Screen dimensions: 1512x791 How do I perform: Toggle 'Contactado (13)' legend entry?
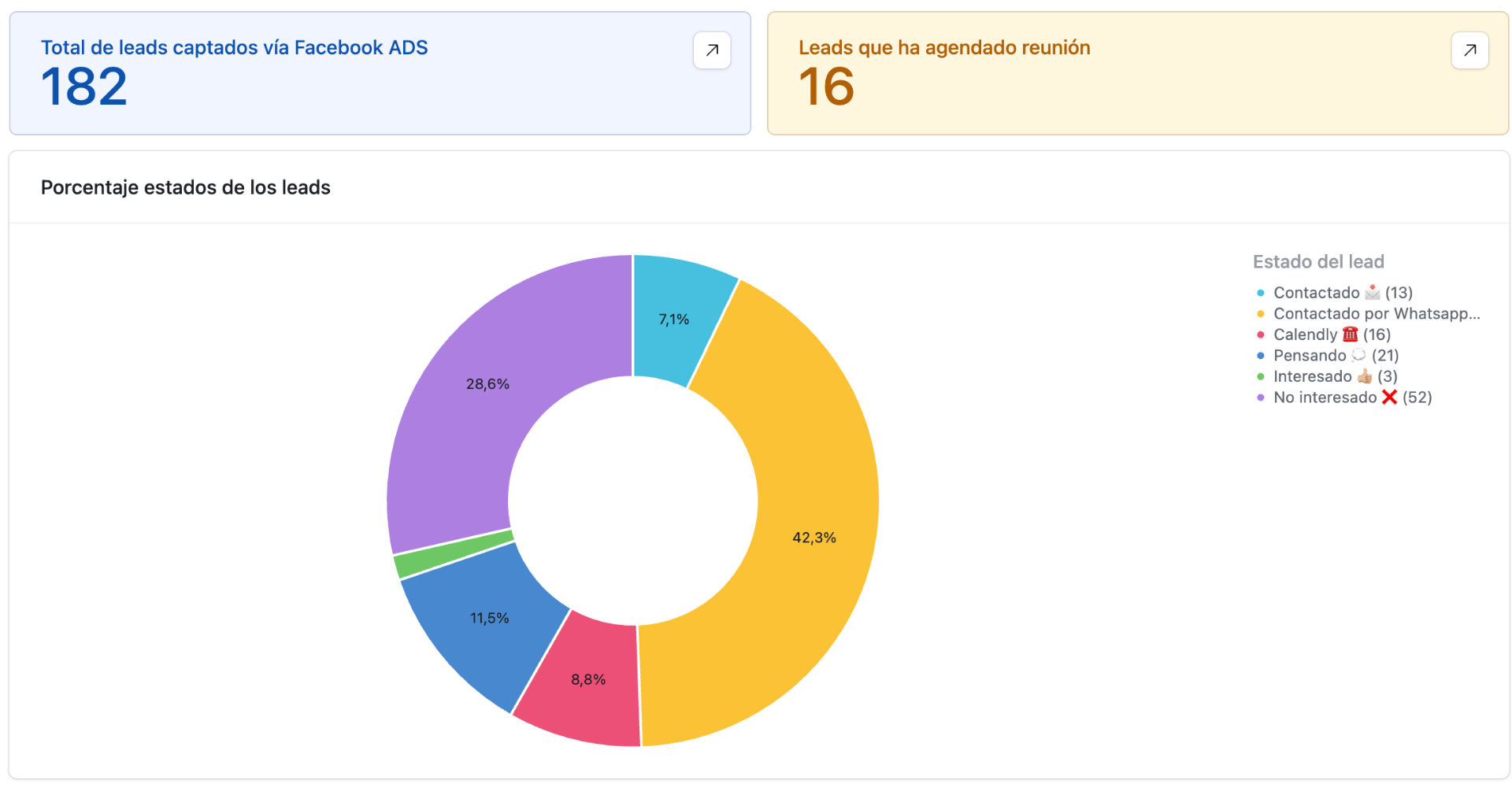tap(1335, 293)
